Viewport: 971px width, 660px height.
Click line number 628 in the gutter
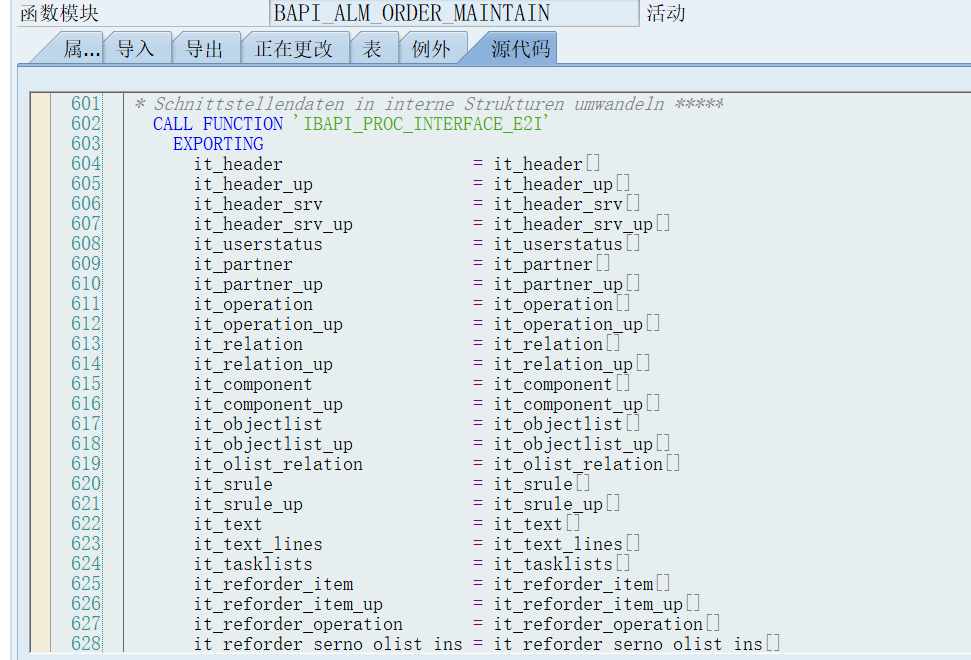(x=85, y=643)
